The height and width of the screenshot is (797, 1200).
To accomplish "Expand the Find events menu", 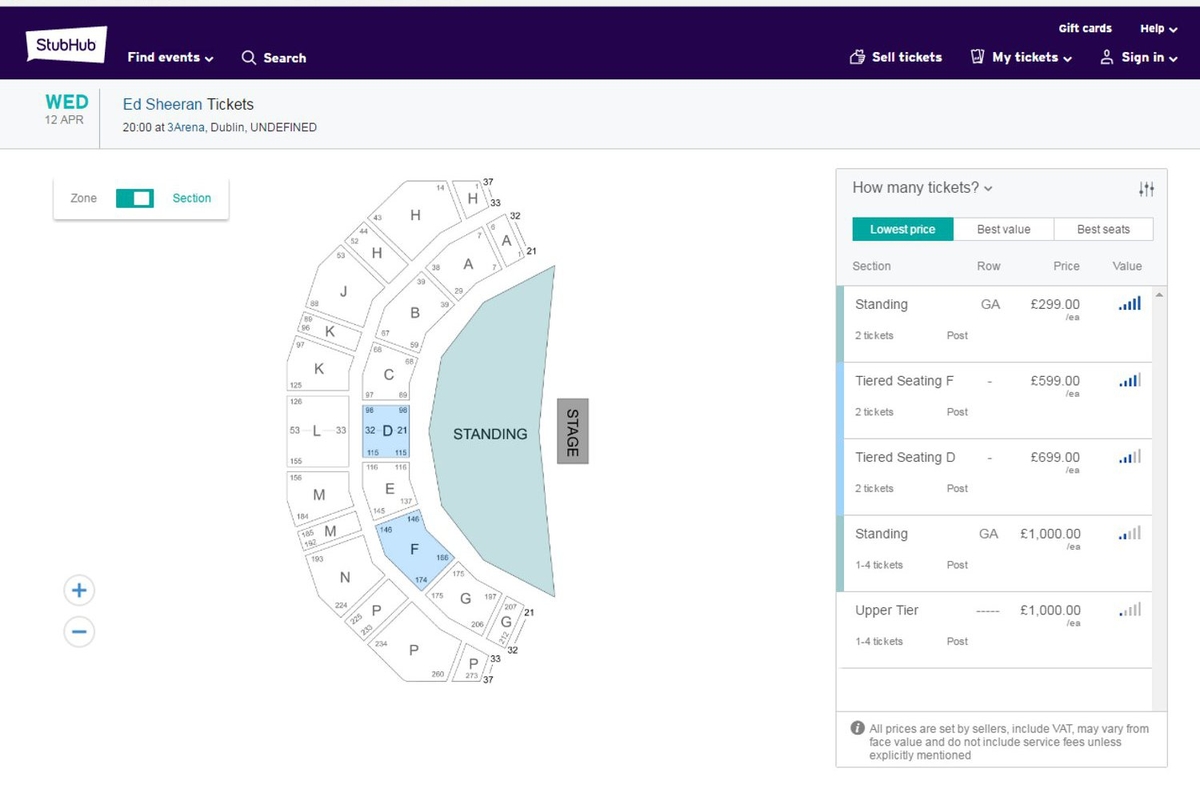I will [x=170, y=57].
